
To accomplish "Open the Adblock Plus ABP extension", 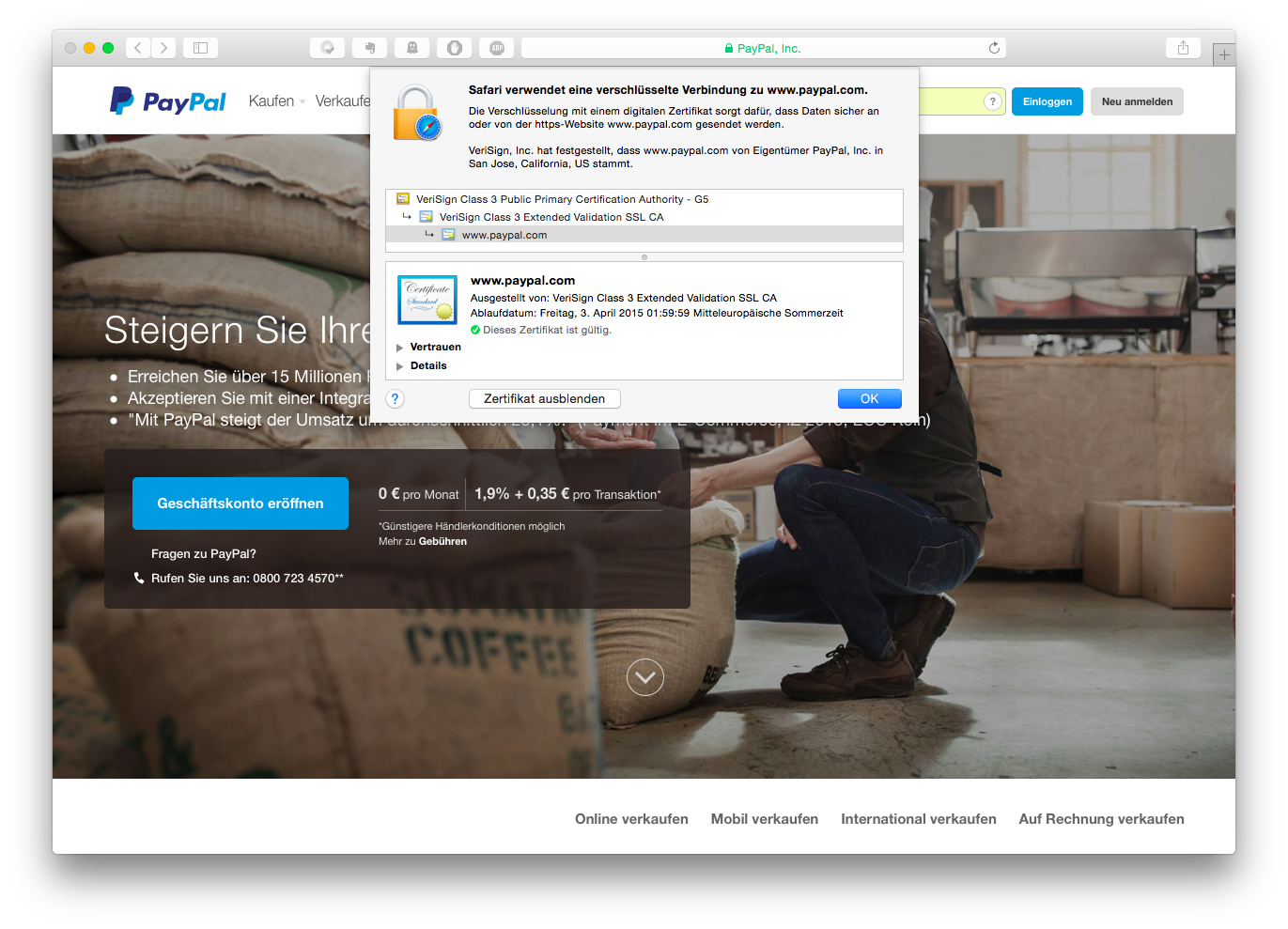I will click(x=497, y=48).
